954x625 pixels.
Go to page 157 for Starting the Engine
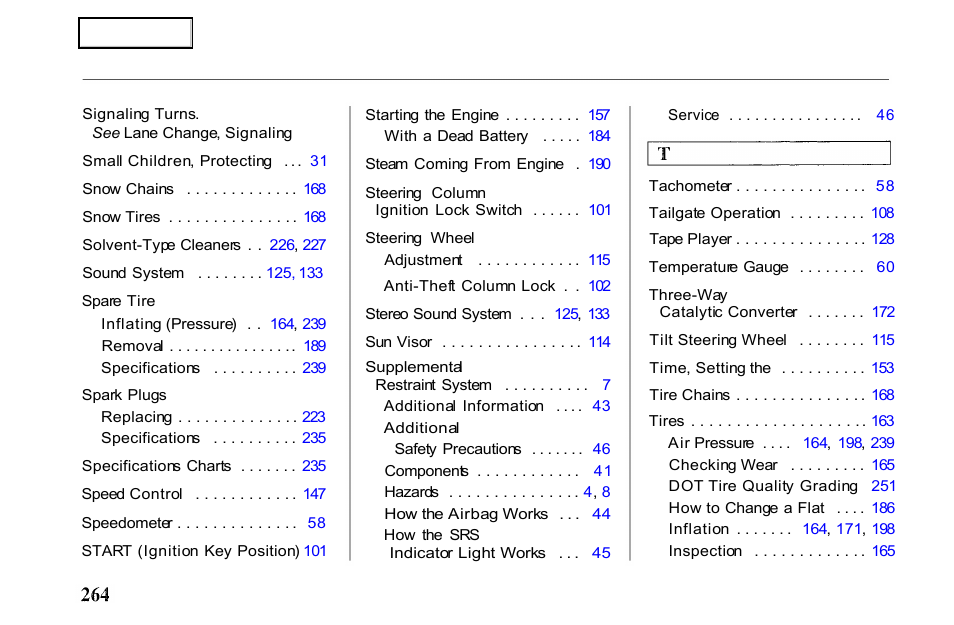pyautogui.click(x=599, y=115)
